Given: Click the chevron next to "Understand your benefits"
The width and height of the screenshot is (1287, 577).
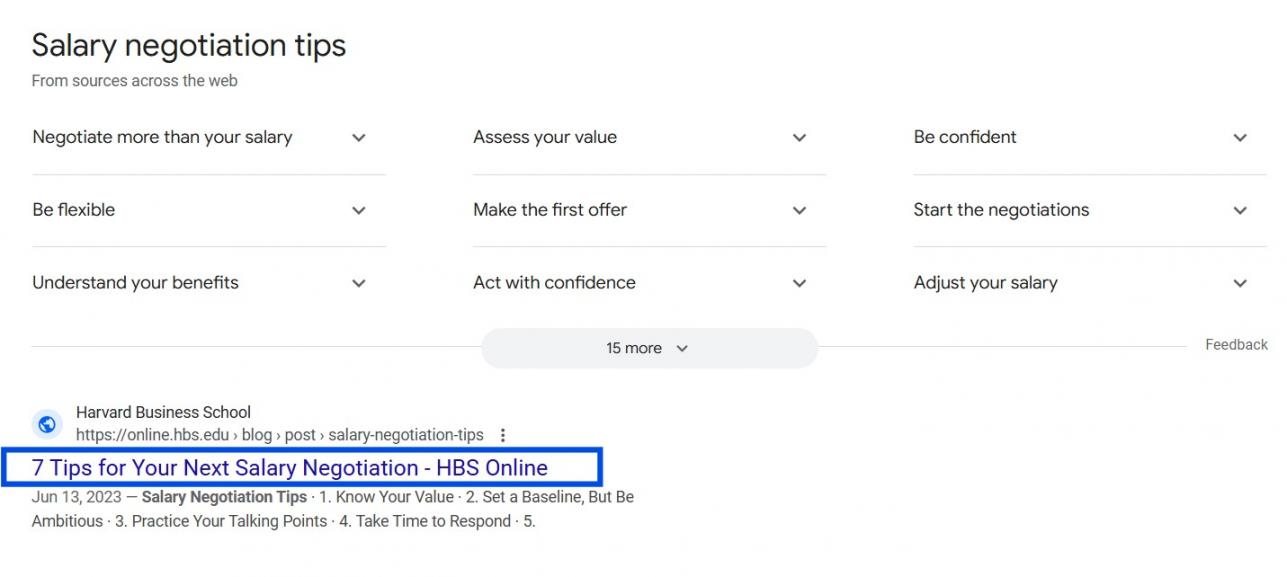Looking at the screenshot, I should pos(359,283).
